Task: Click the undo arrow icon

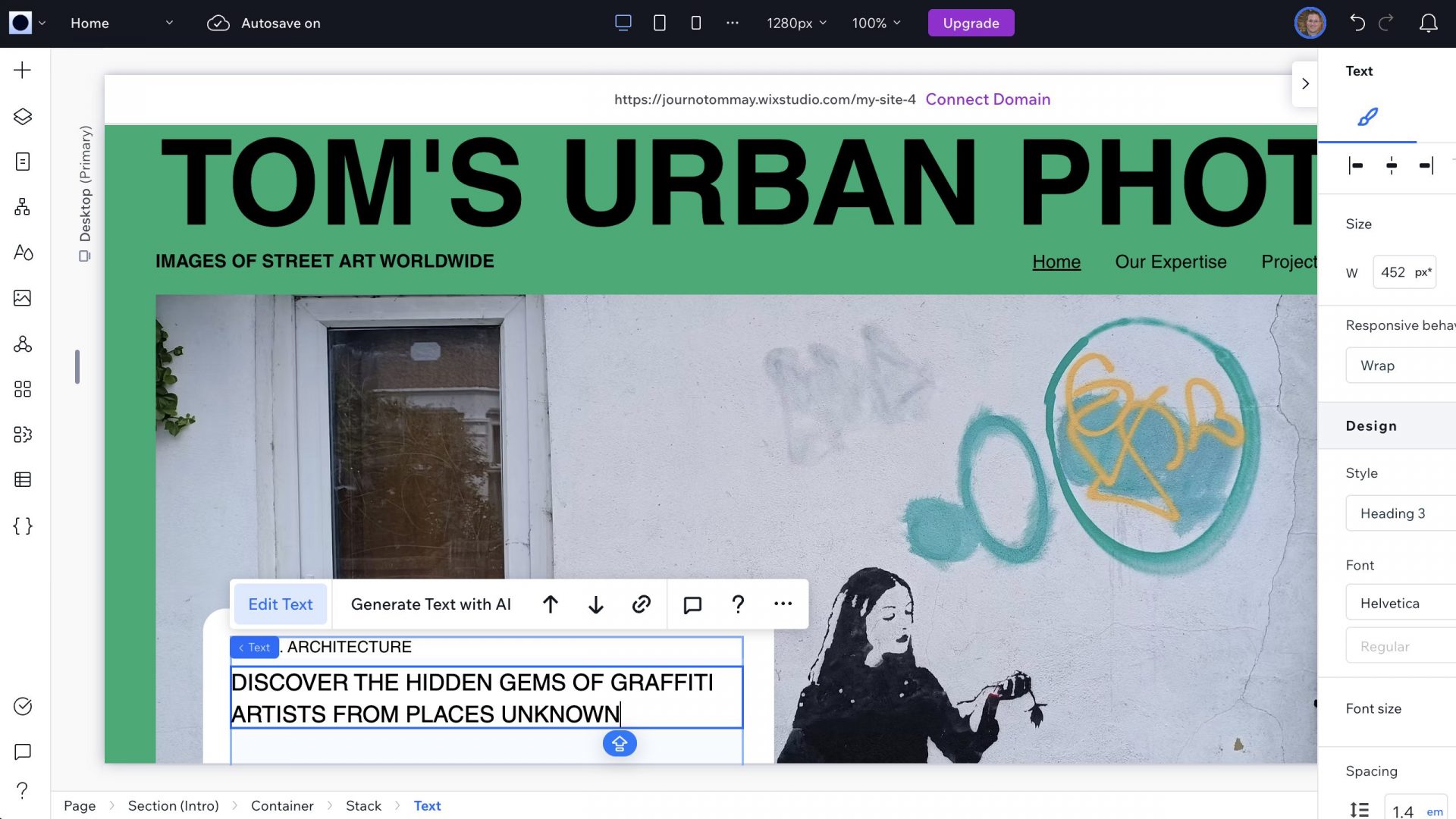Action: point(1357,23)
